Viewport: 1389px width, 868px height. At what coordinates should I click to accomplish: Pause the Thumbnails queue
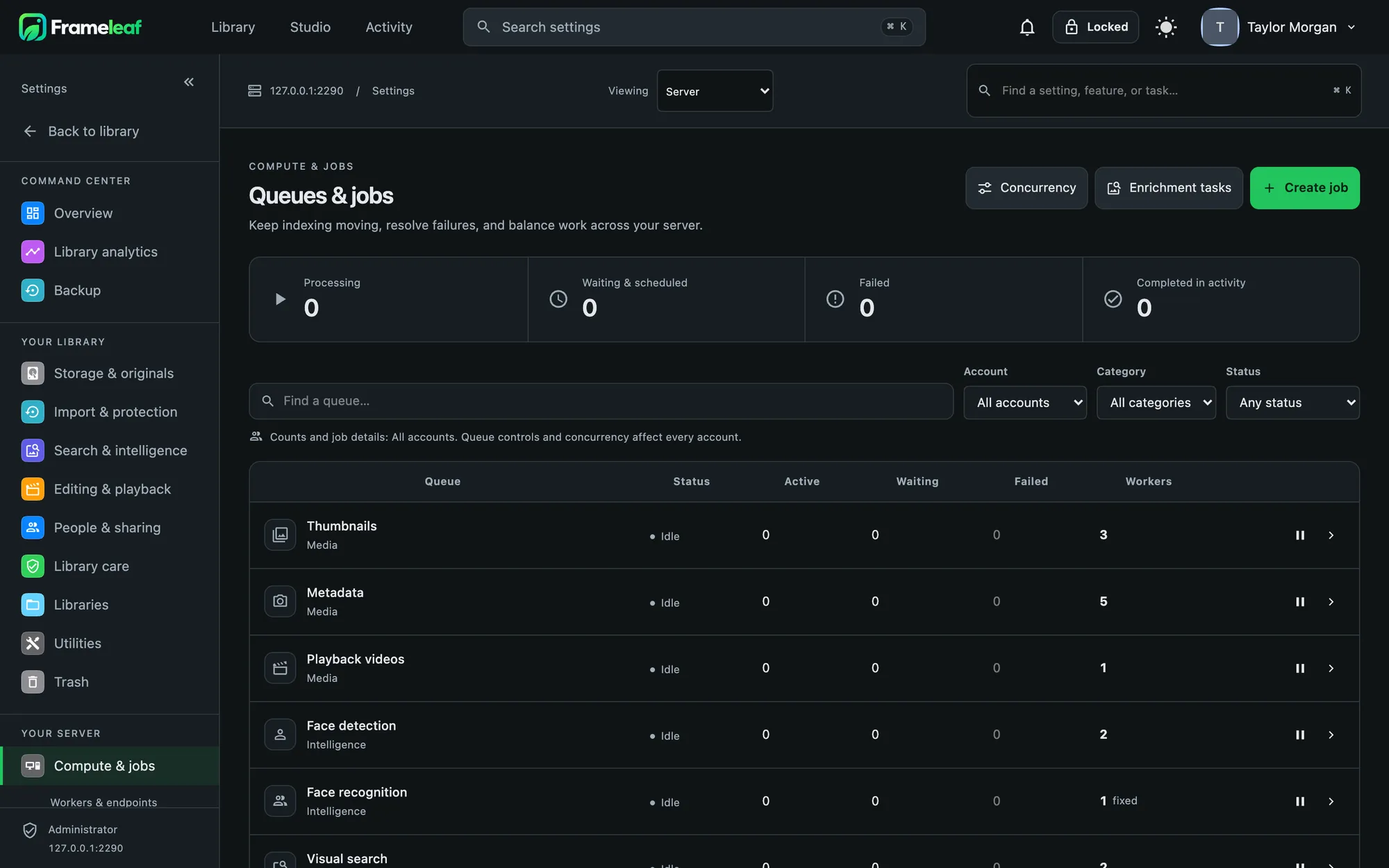coord(1300,535)
